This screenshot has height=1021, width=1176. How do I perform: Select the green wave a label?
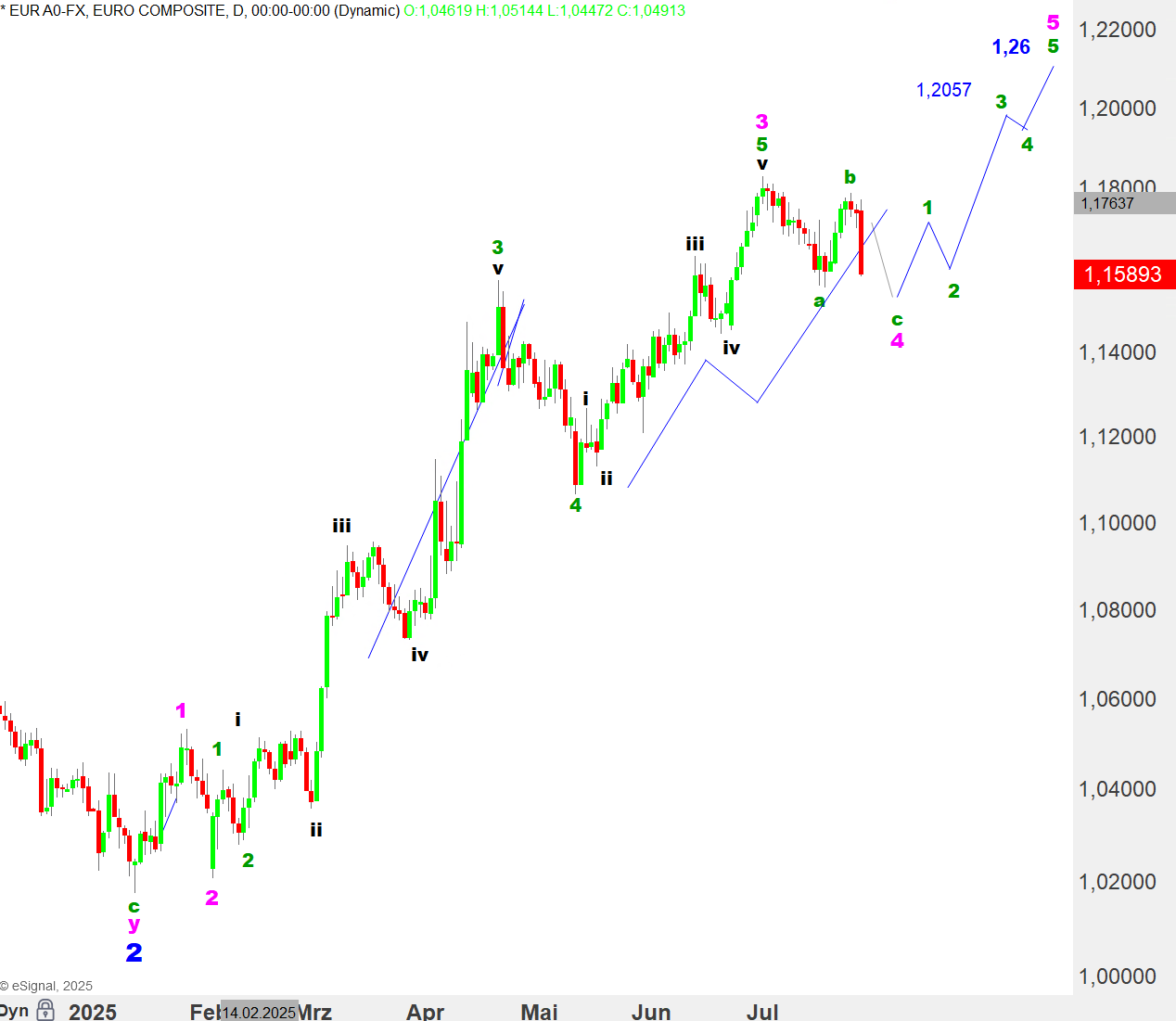tap(819, 301)
